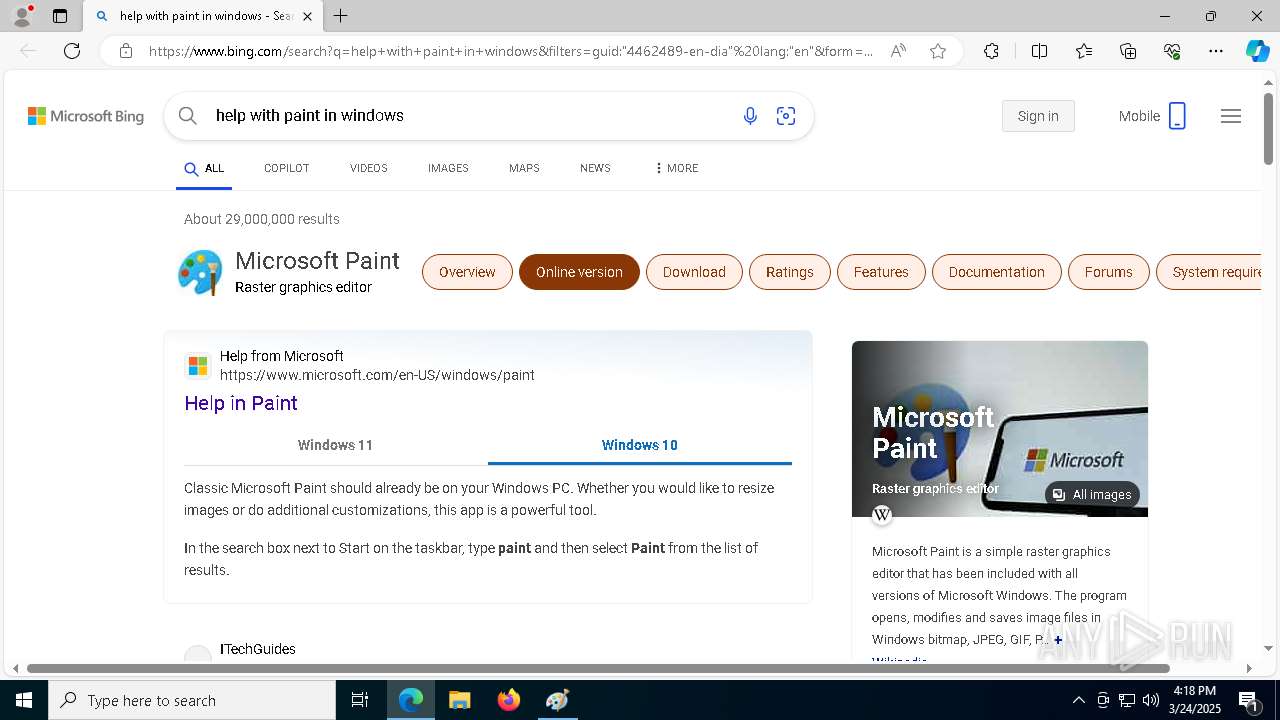Open the tab actions menu icon

60,16
